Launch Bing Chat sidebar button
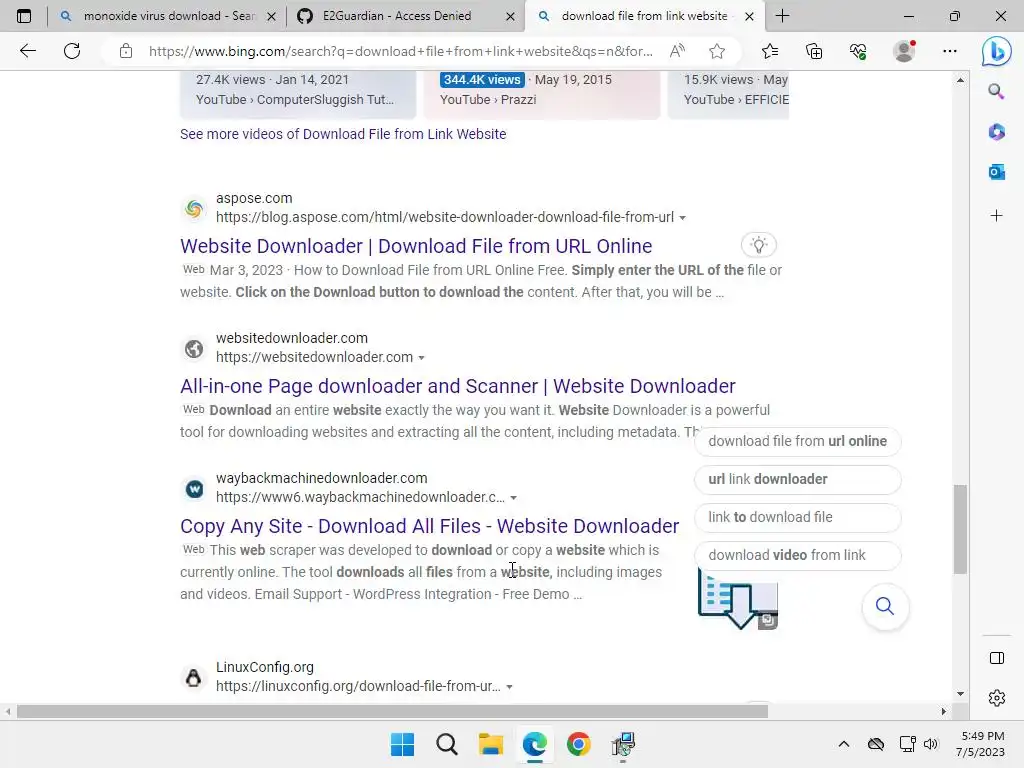Viewport: 1024px width, 768px height. [x=997, y=52]
